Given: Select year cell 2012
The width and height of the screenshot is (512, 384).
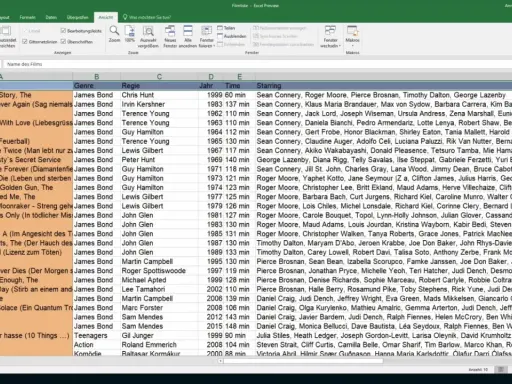Looking at the screenshot, I should pyautogui.click(x=211, y=317).
